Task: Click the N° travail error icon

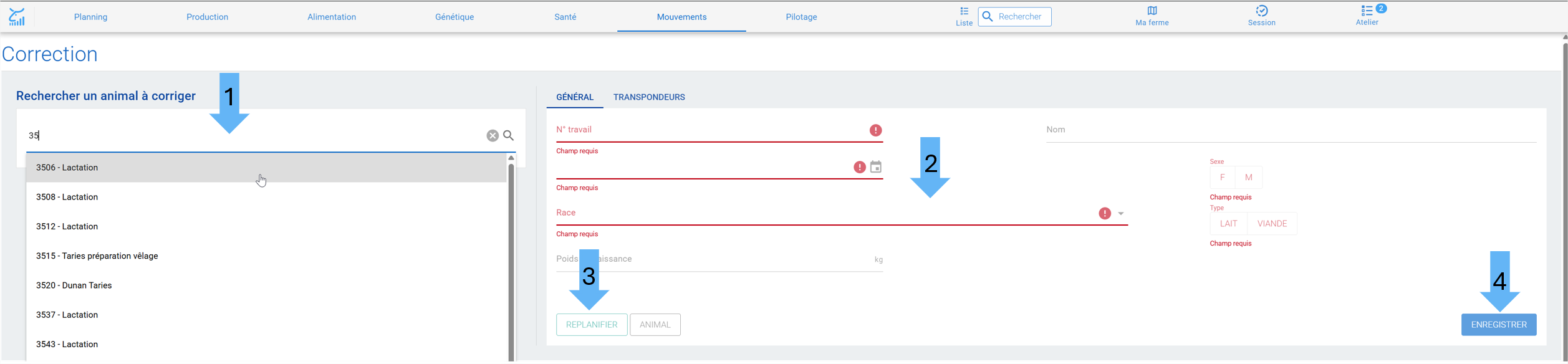Action: pyautogui.click(x=876, y=130)
